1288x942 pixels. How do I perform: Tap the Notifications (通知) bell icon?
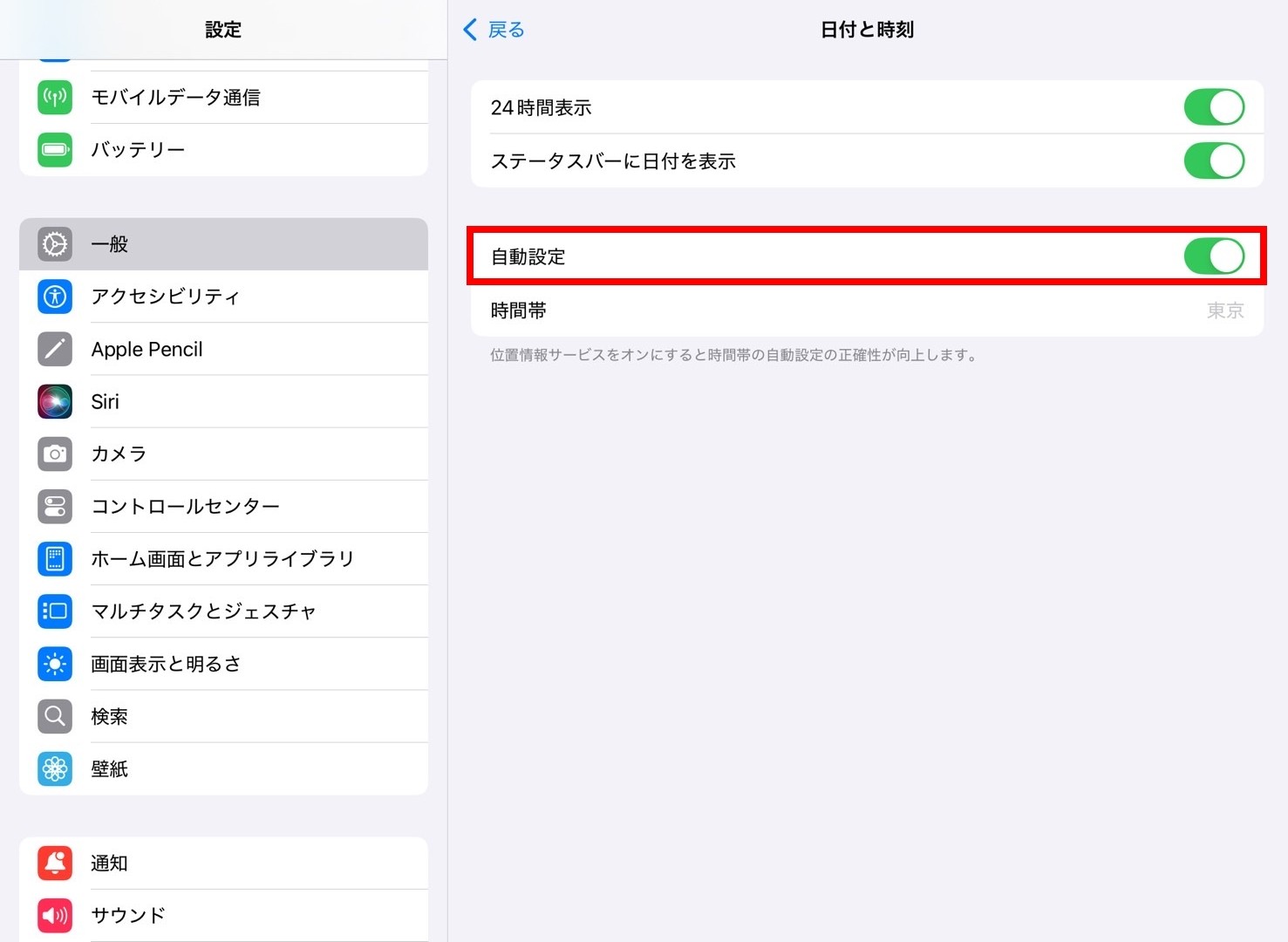pyautogui.click(x=55, y=863)
